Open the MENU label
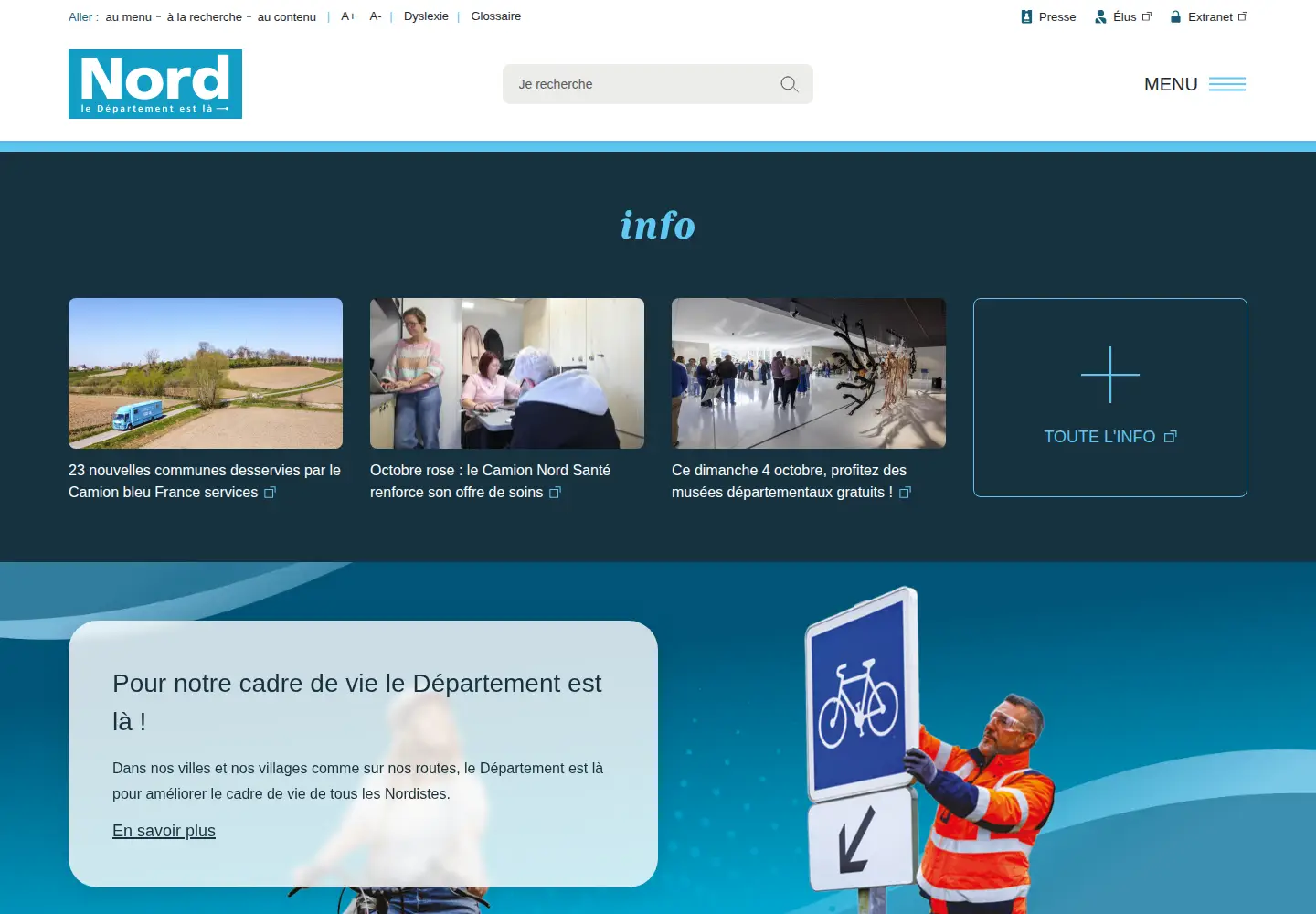The image size is (1316, 914). [x=1171, y=84]
